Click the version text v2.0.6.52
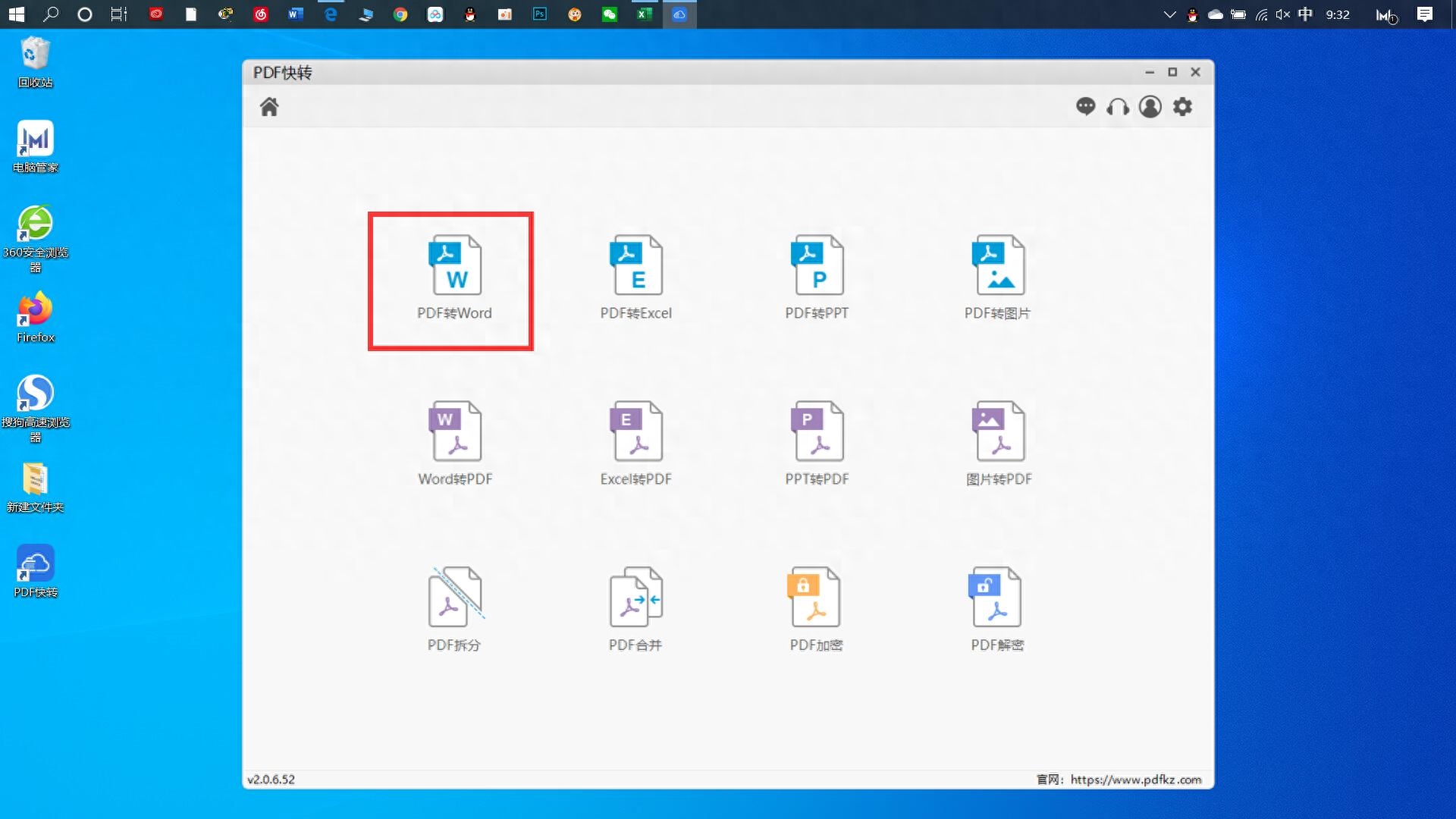1456x819 pixels. pyautogui.click(x=271, y=780)
